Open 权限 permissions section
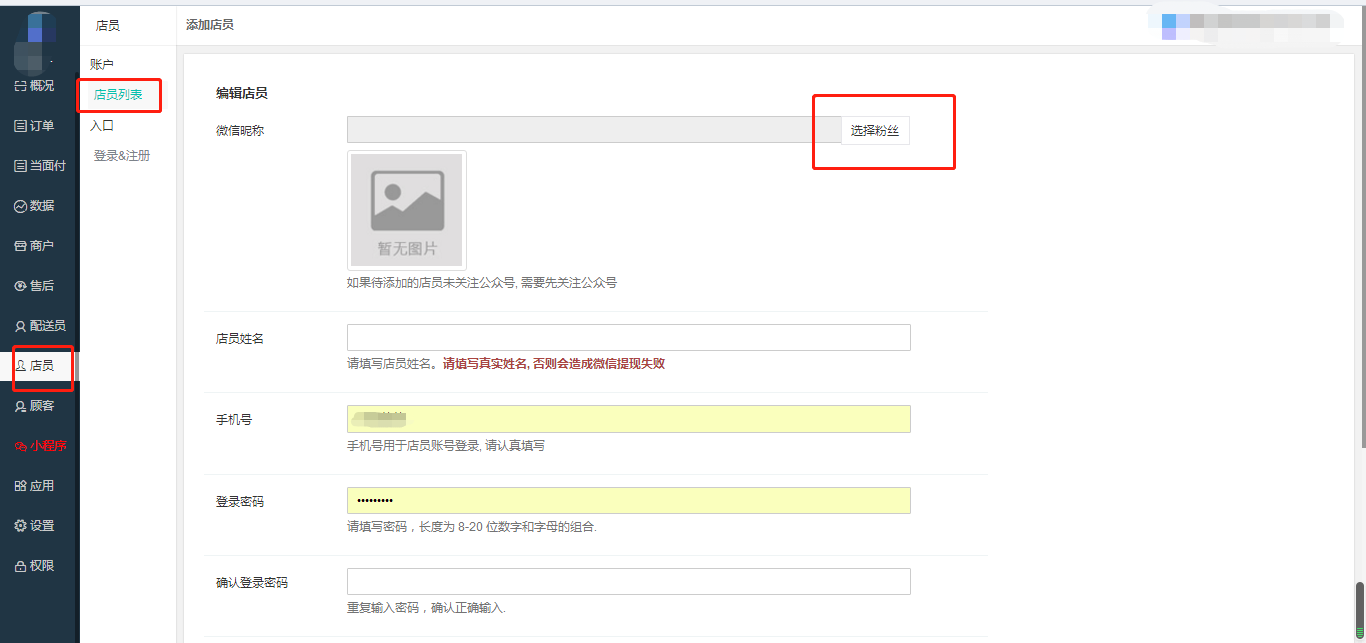The width and height of the screenshot is (1366, 643). pyautogui.click(x=35, y=566)
